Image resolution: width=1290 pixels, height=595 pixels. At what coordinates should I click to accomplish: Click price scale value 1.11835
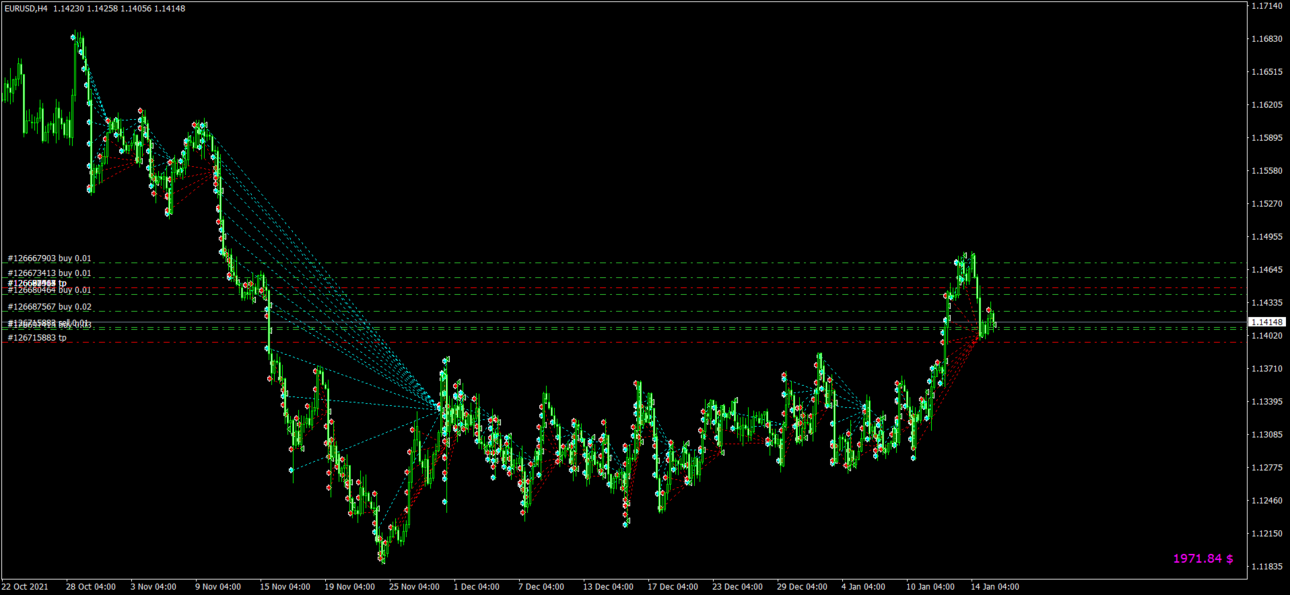coord(1266,566)
